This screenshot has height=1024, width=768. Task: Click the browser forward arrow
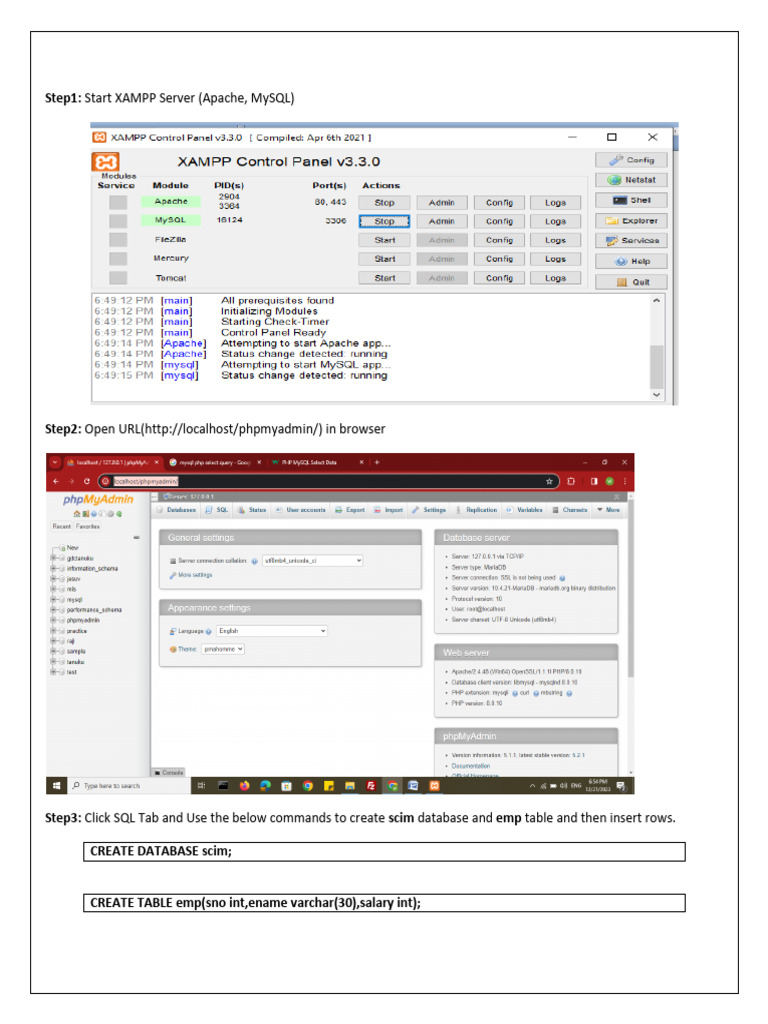click(x=71, y=481)
